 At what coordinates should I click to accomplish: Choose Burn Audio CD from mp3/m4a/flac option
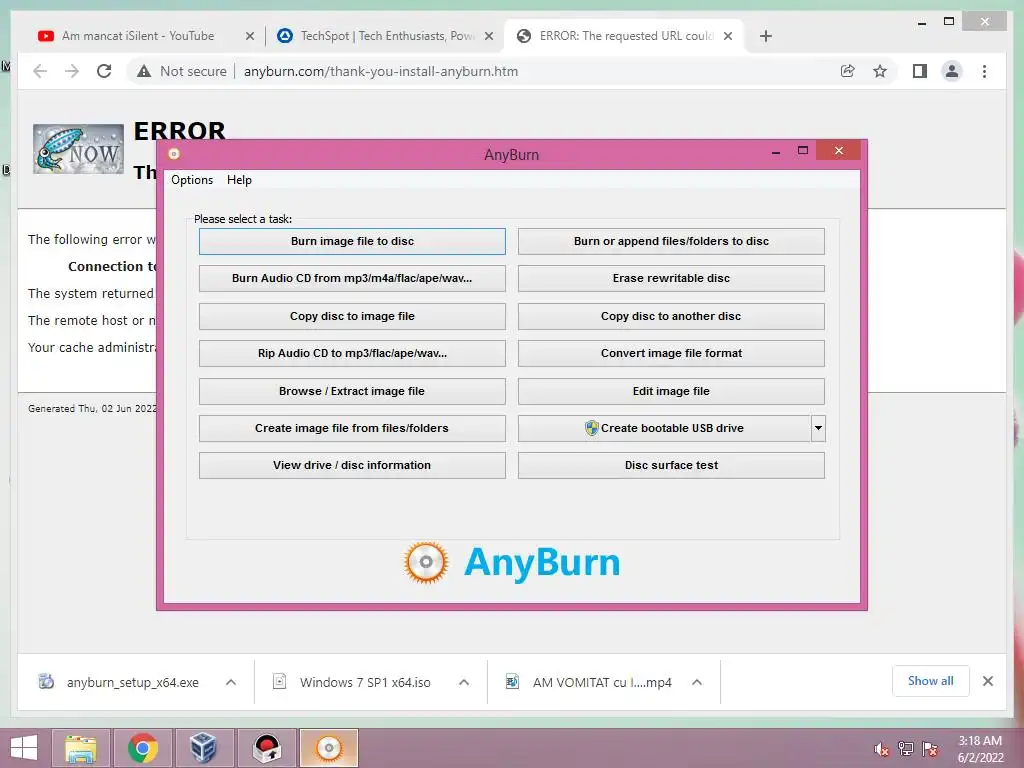352,278
